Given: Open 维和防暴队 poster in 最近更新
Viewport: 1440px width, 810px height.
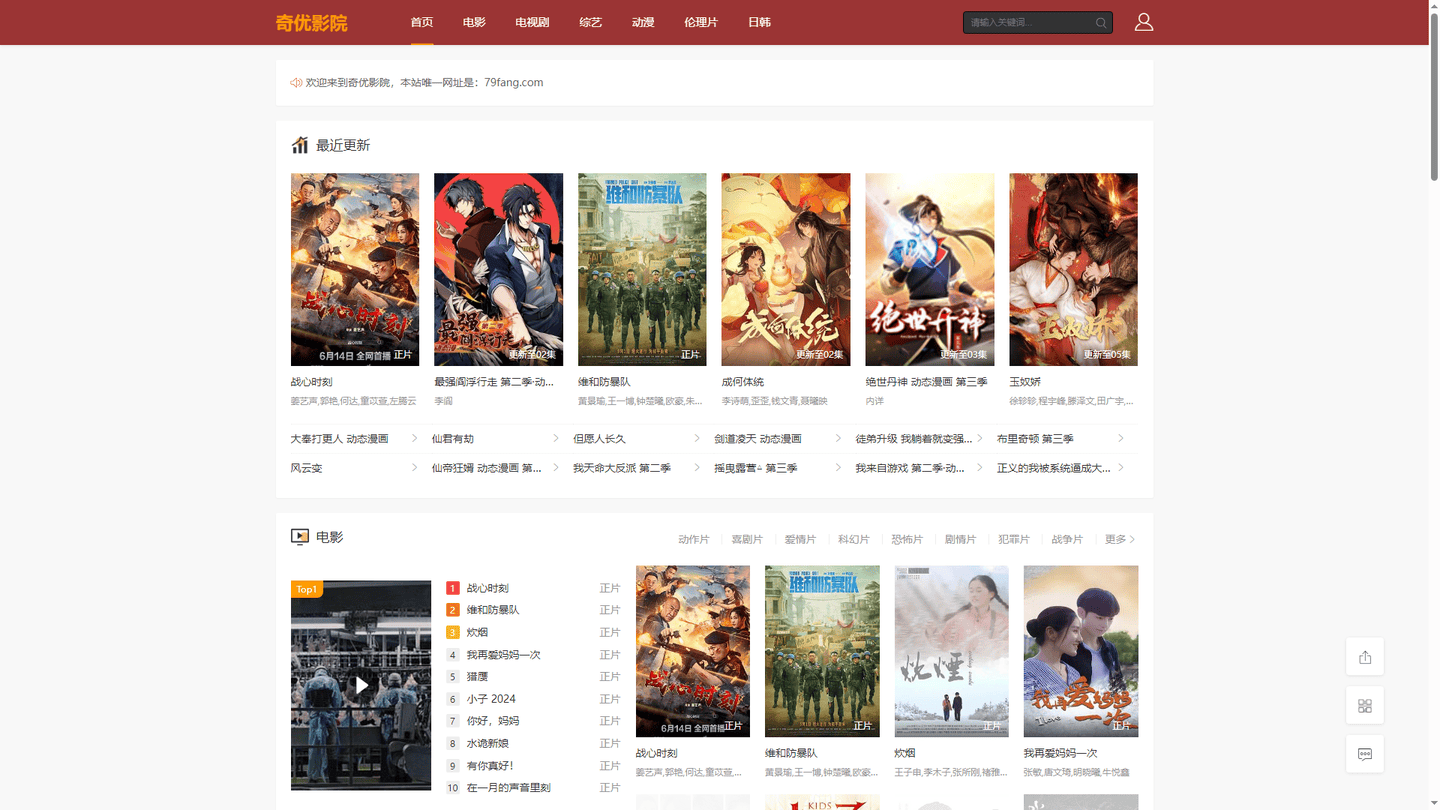Looking at the screenshot, I should pyautogui.click(x=642, y=269).
